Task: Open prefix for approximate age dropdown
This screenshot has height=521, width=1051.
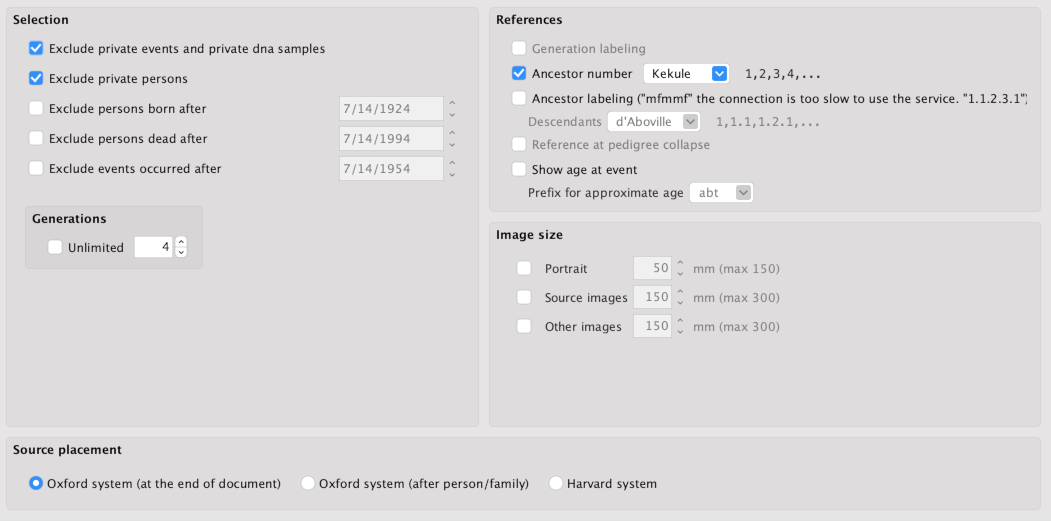Action: click(x=720, y=193)
